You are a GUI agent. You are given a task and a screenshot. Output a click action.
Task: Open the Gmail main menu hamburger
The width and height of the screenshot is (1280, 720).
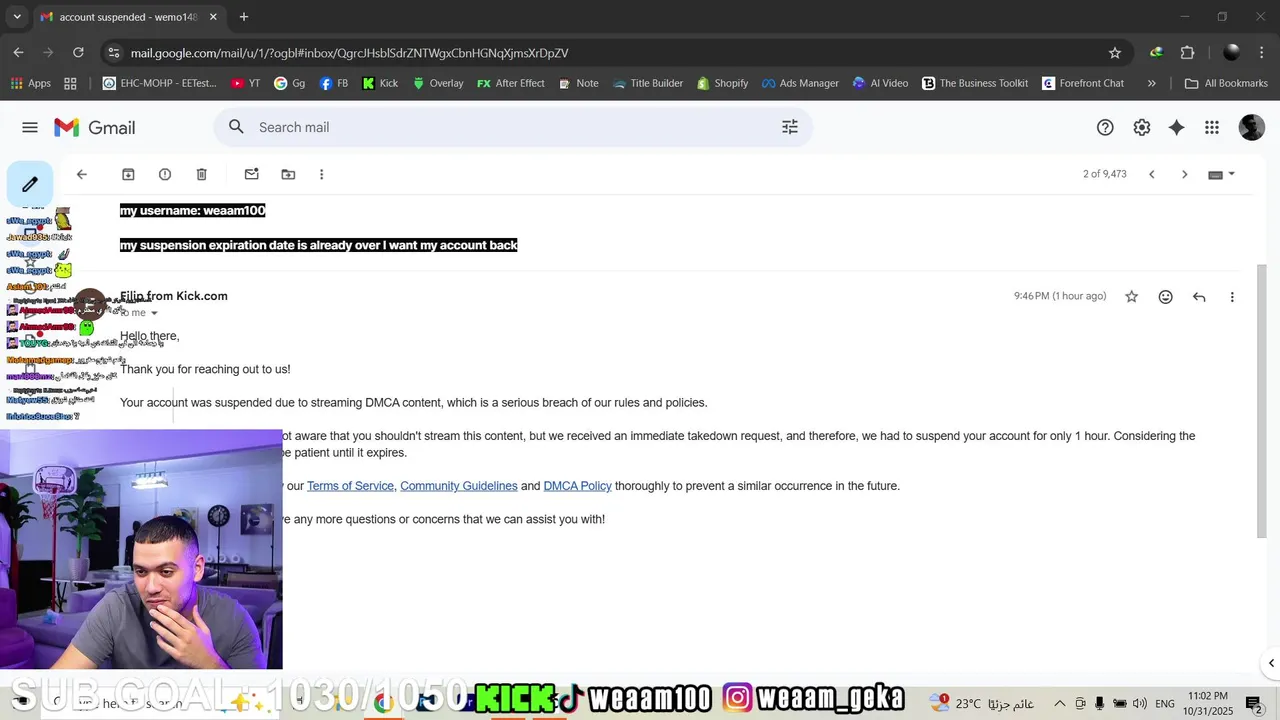pos(30,127)
